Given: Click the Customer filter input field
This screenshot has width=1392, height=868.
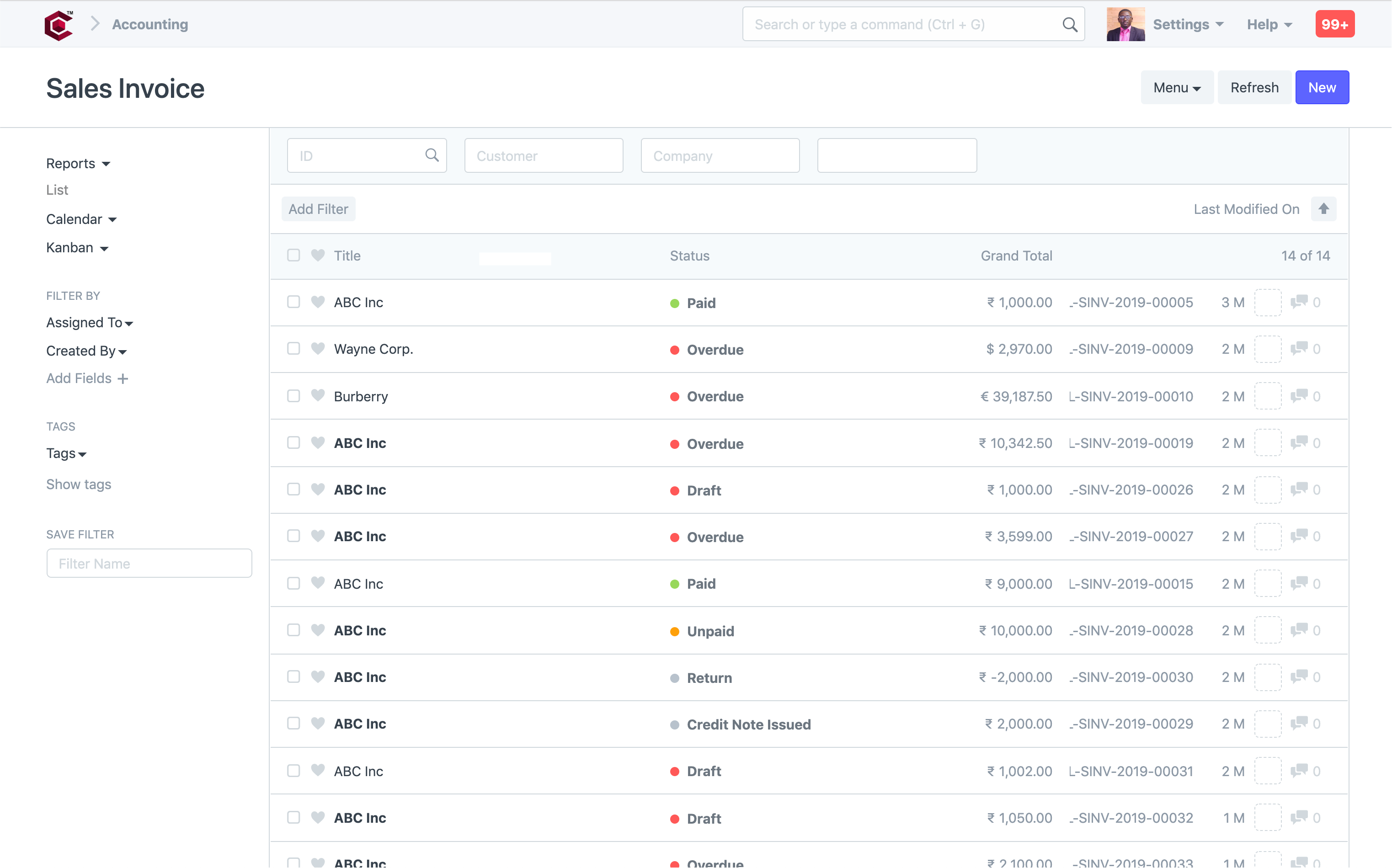Looking at the screenshot, I should pos(543,155).
